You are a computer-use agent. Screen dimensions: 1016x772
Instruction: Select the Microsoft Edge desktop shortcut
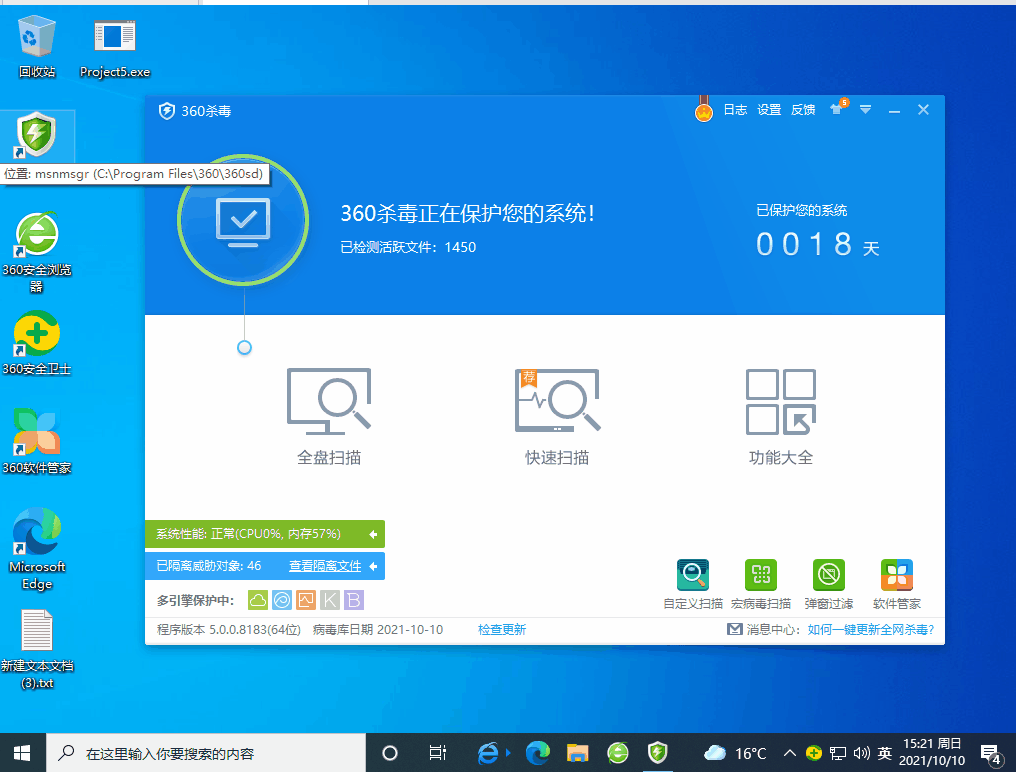click(x=37, y=548)
